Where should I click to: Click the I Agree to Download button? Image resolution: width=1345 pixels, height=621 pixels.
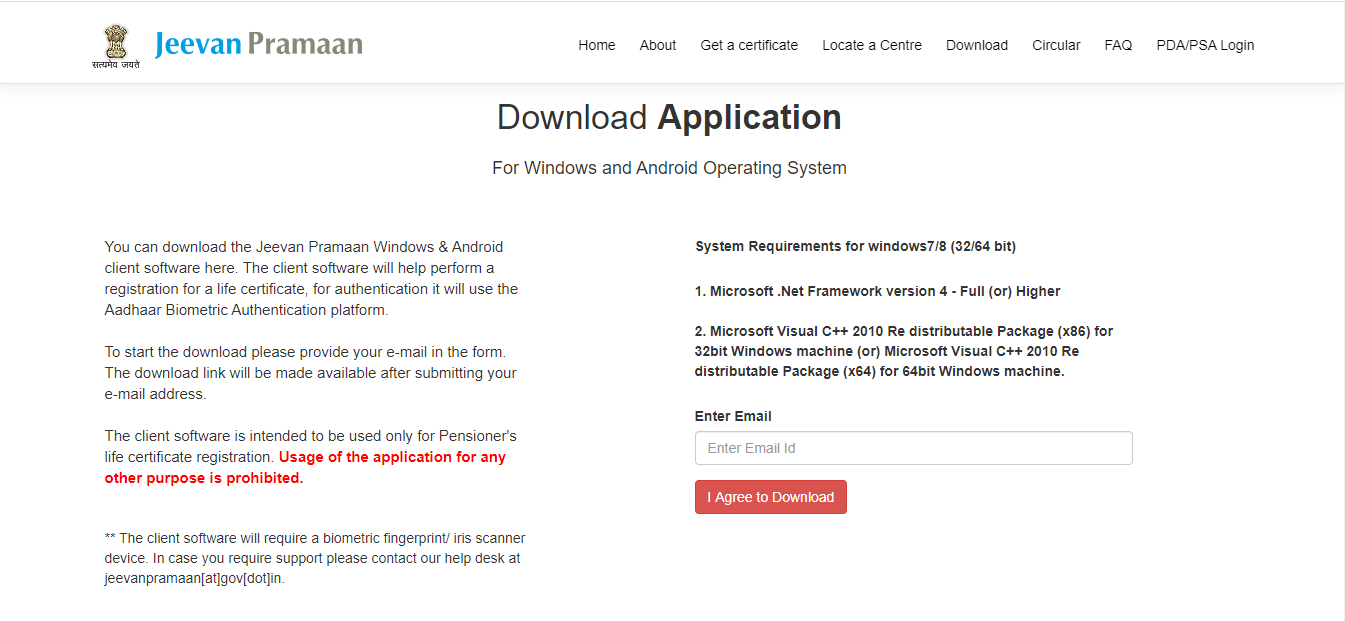click(x=771, y=497)
